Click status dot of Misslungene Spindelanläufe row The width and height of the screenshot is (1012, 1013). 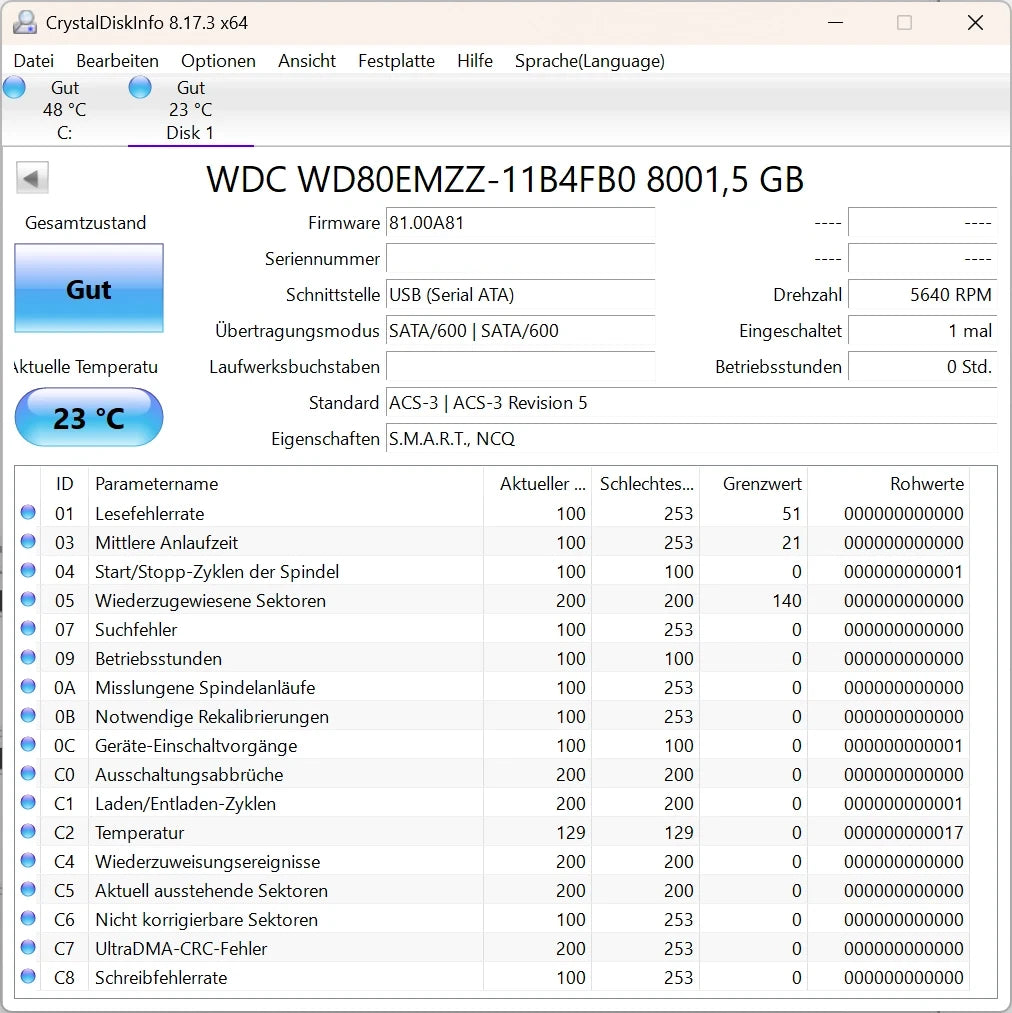tap(28, 687)
